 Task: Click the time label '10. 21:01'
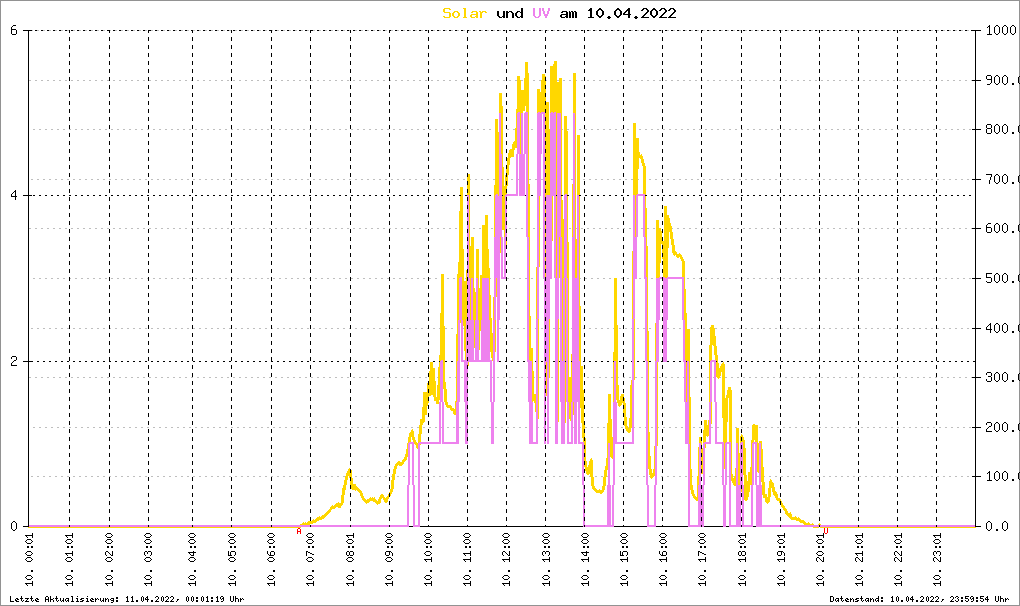tap(859, 560)
